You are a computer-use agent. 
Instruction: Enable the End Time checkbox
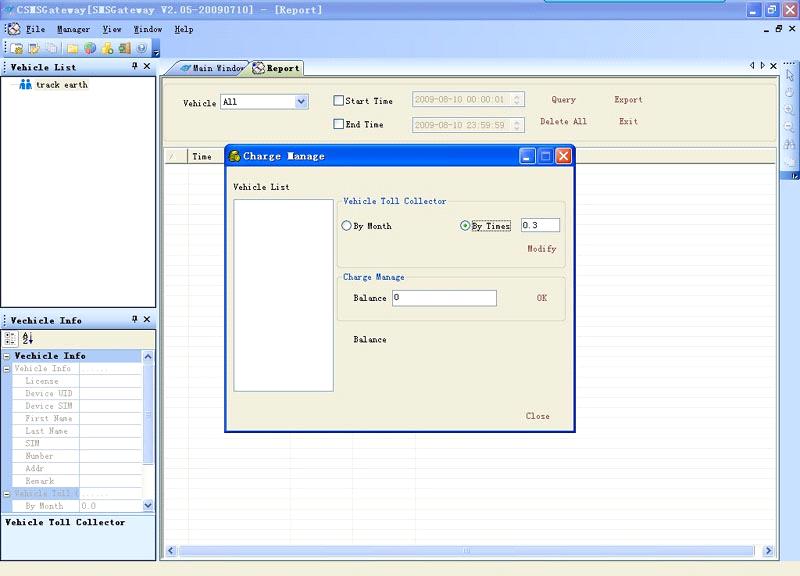tap(339, 124)
